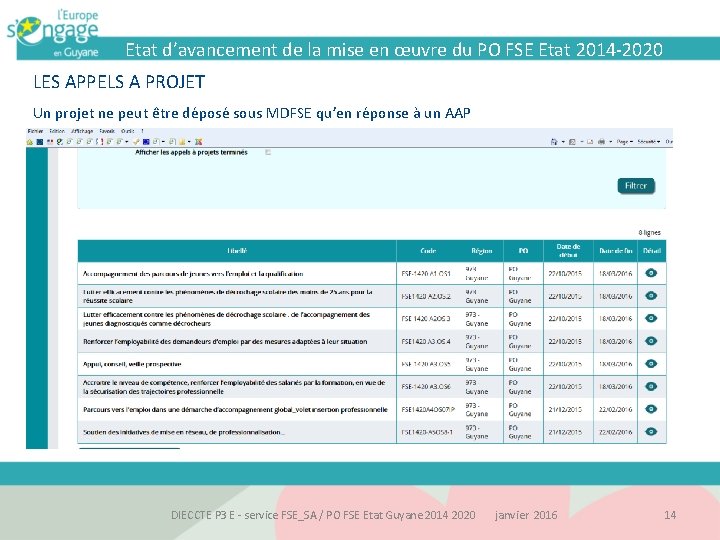Sort by the Région column header
This screenshot has width=720, height=540.
[x=482, y=251]
